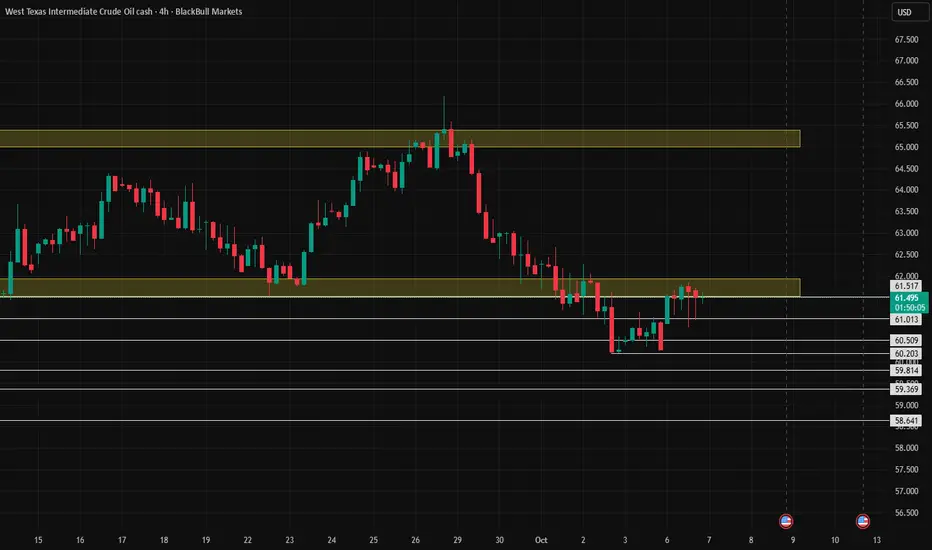Click the Oct label on time axis

(x=541, y=540)
